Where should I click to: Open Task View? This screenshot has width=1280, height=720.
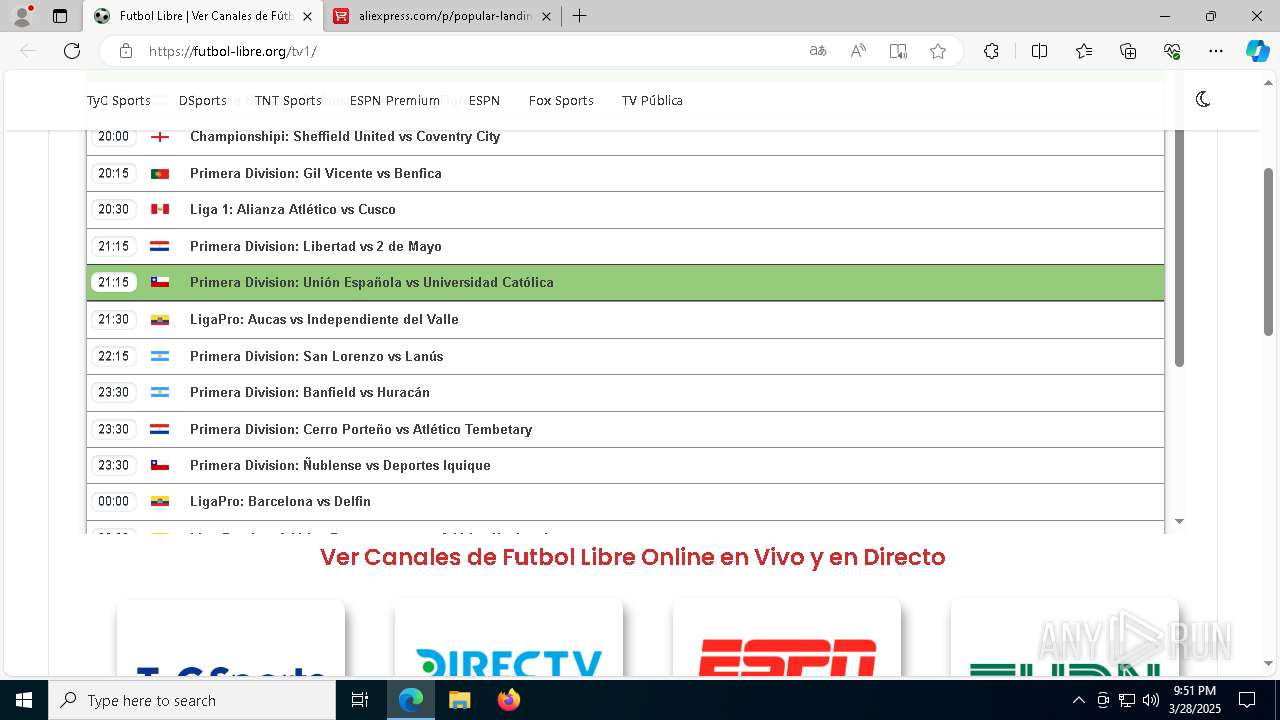coord(360,700)
